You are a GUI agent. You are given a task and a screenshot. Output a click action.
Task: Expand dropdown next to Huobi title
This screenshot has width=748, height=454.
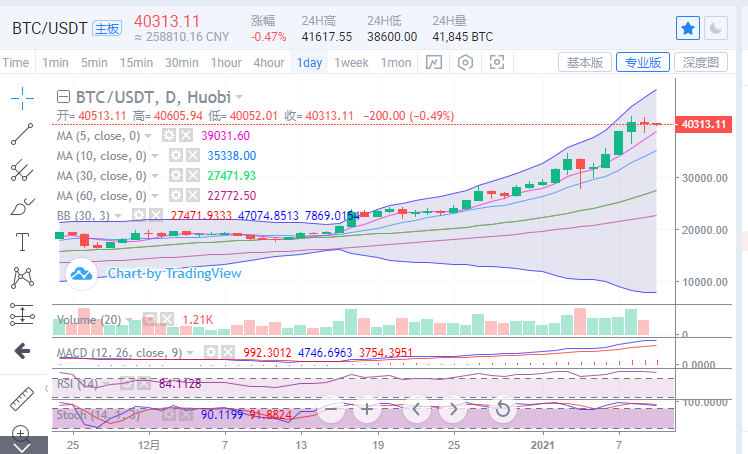[x=239, y=97]
